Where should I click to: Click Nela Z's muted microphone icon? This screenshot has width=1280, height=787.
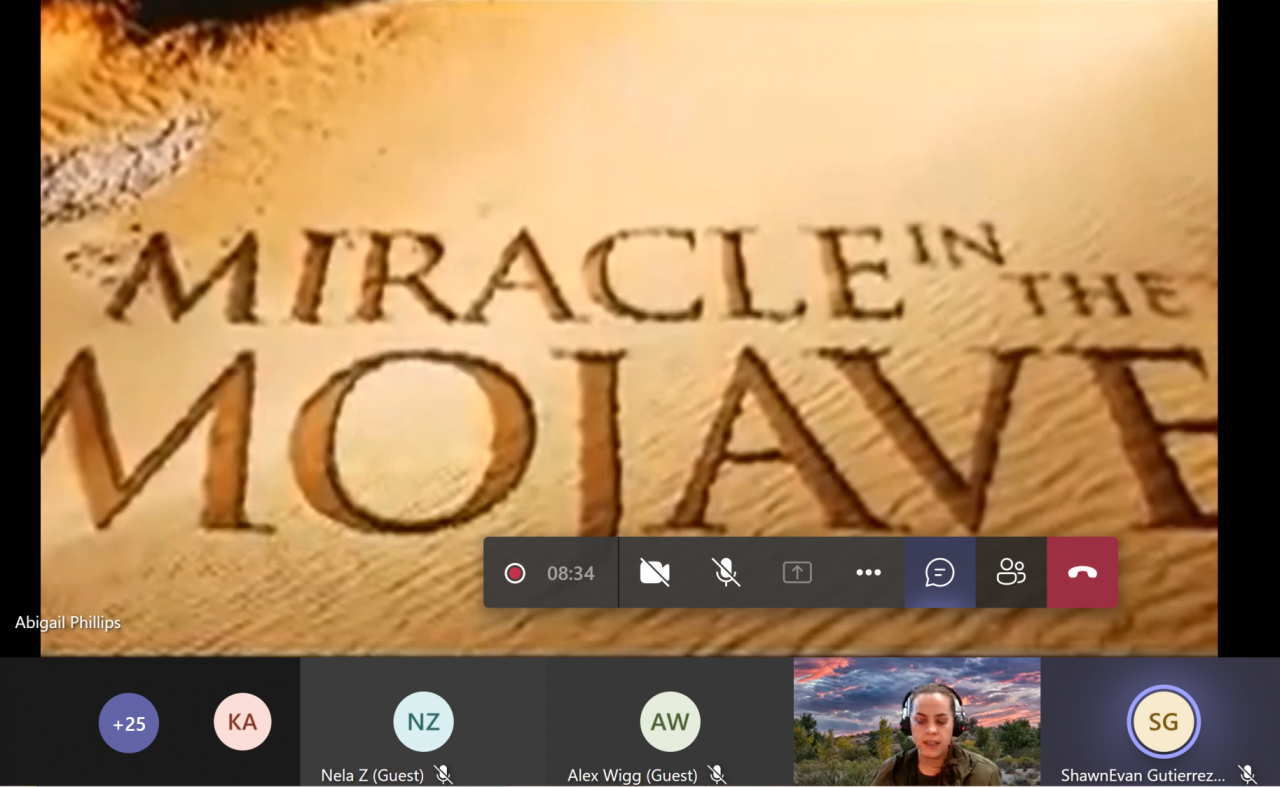click(443, 775)
